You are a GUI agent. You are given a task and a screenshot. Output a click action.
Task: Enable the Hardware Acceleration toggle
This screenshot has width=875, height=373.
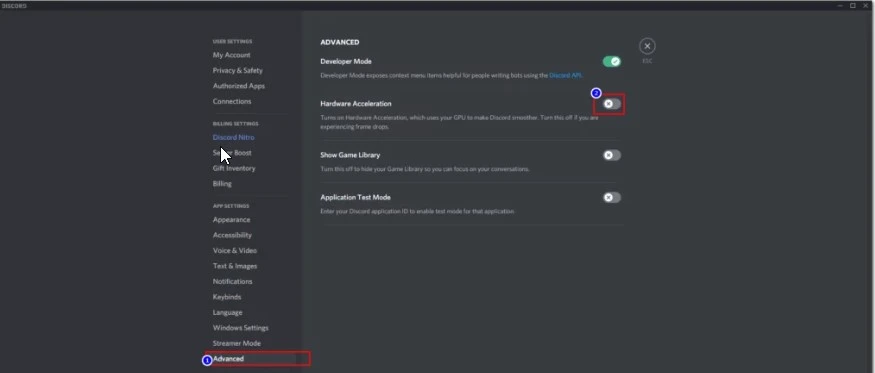tap(612, 104)
